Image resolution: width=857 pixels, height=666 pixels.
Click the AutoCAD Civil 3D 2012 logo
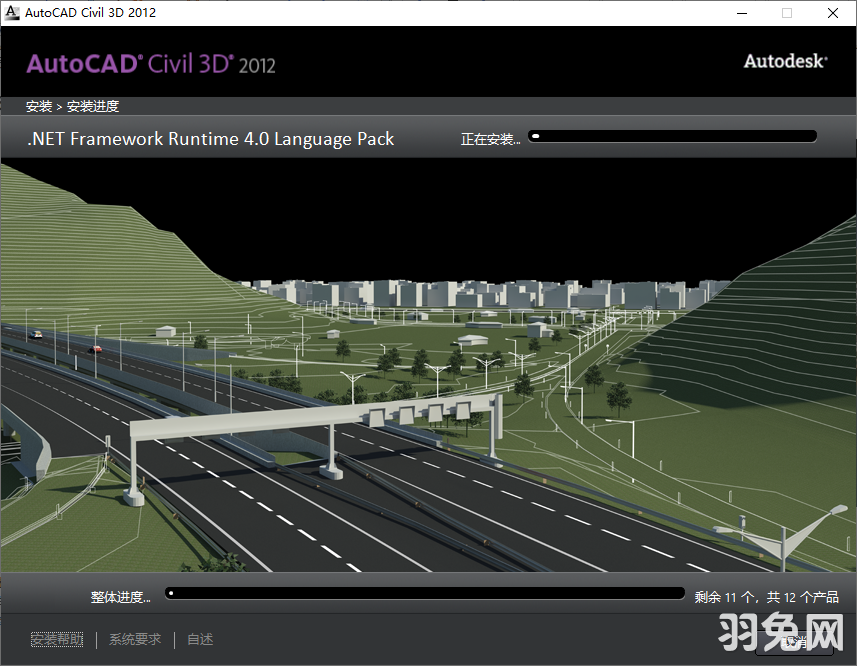coord(151,64)
